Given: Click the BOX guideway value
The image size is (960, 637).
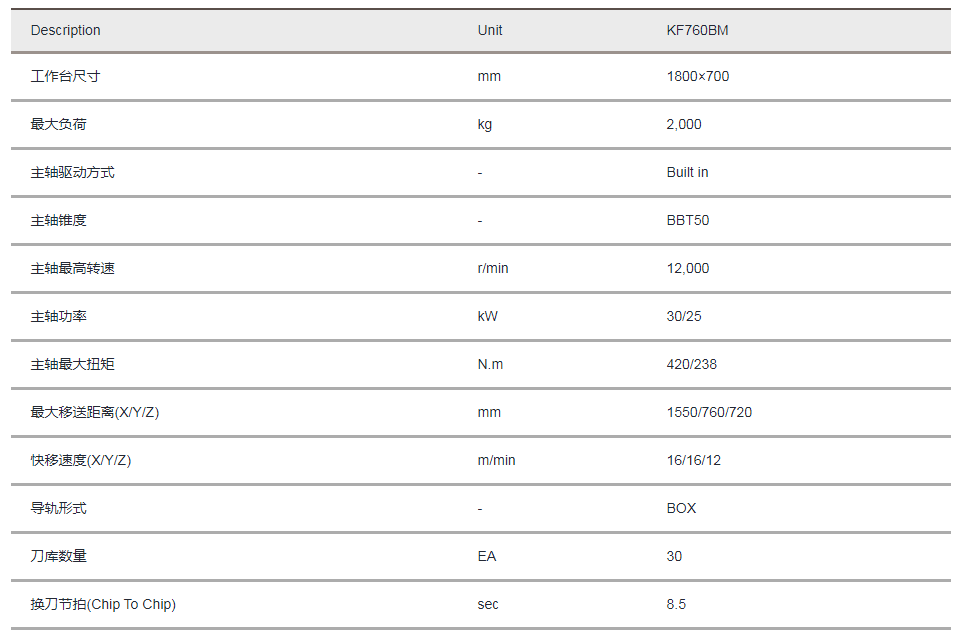Looking at the screenshot, I should click(681, 508).
